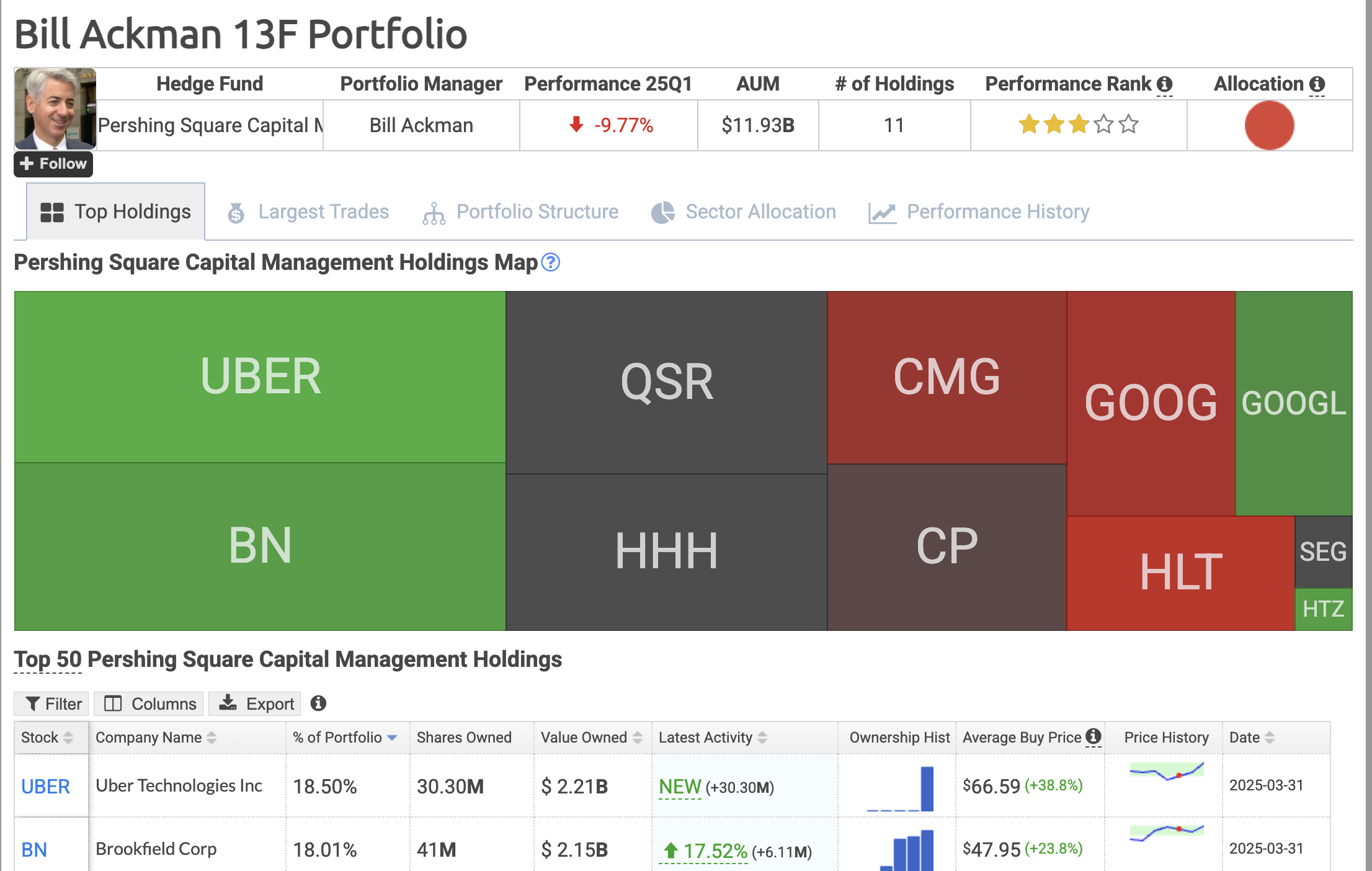Sort by Company Name column
Screen dimensions: 1372x871
coord(187,737)
